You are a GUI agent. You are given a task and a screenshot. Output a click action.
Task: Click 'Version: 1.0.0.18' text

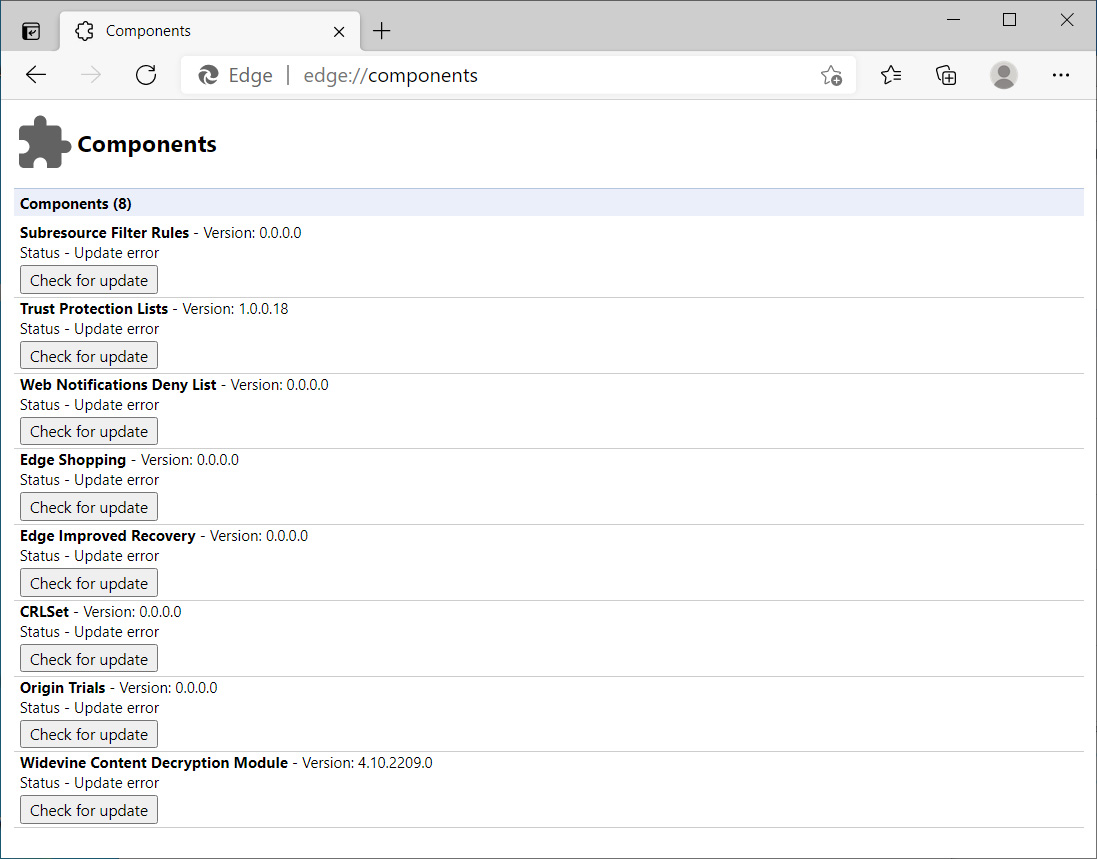pos(235,308)
